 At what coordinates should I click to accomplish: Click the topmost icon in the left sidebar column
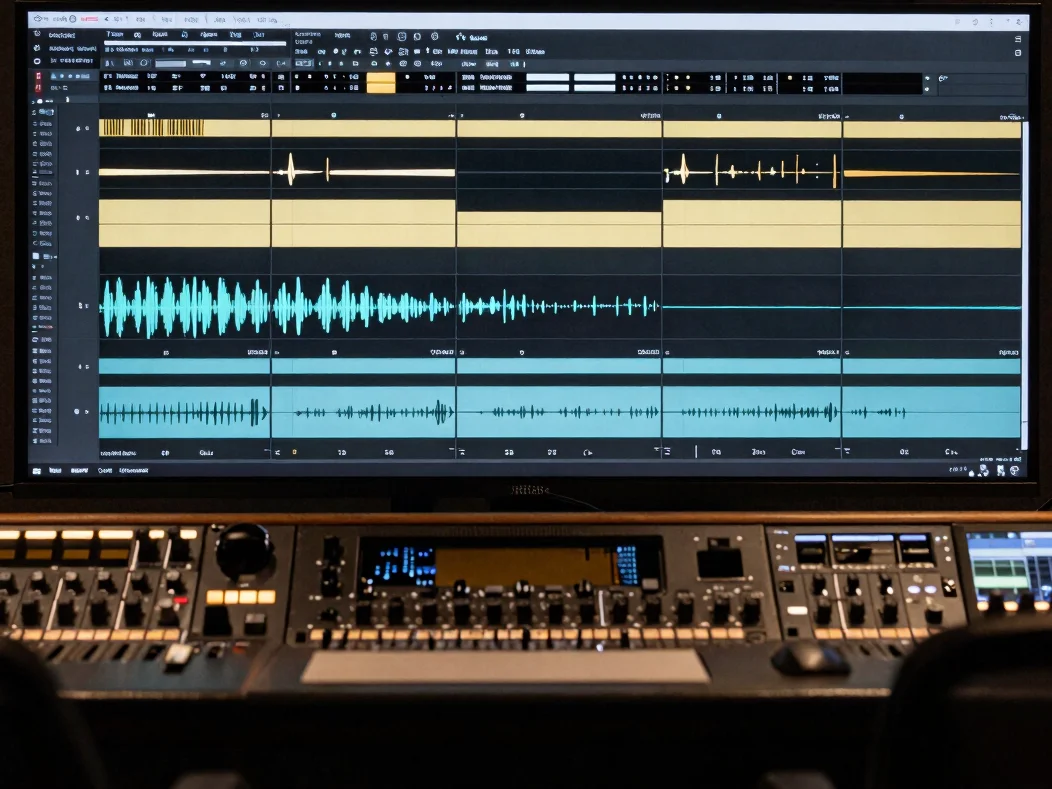(37, 34)
